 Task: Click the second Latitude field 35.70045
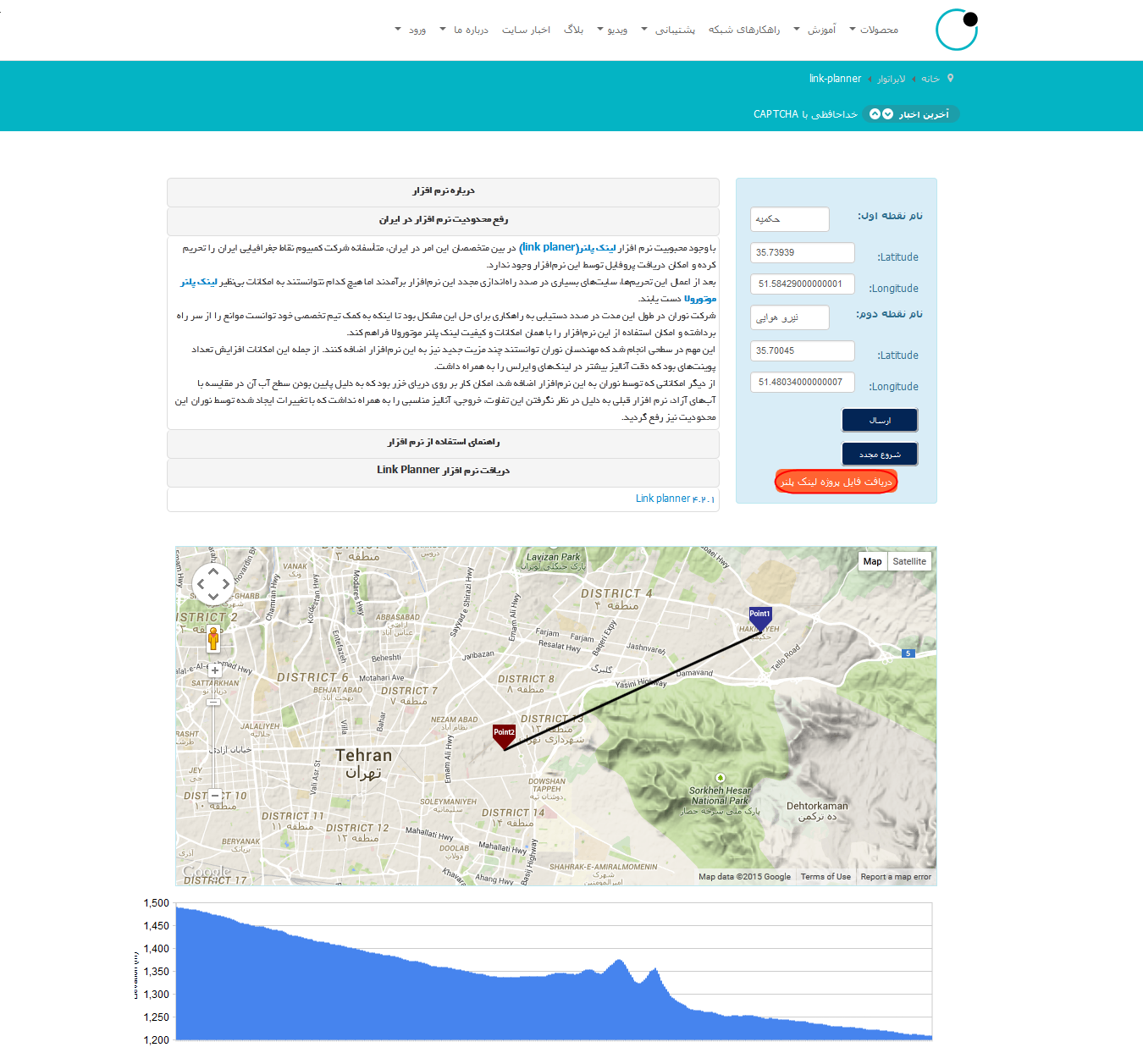(803, 350)
